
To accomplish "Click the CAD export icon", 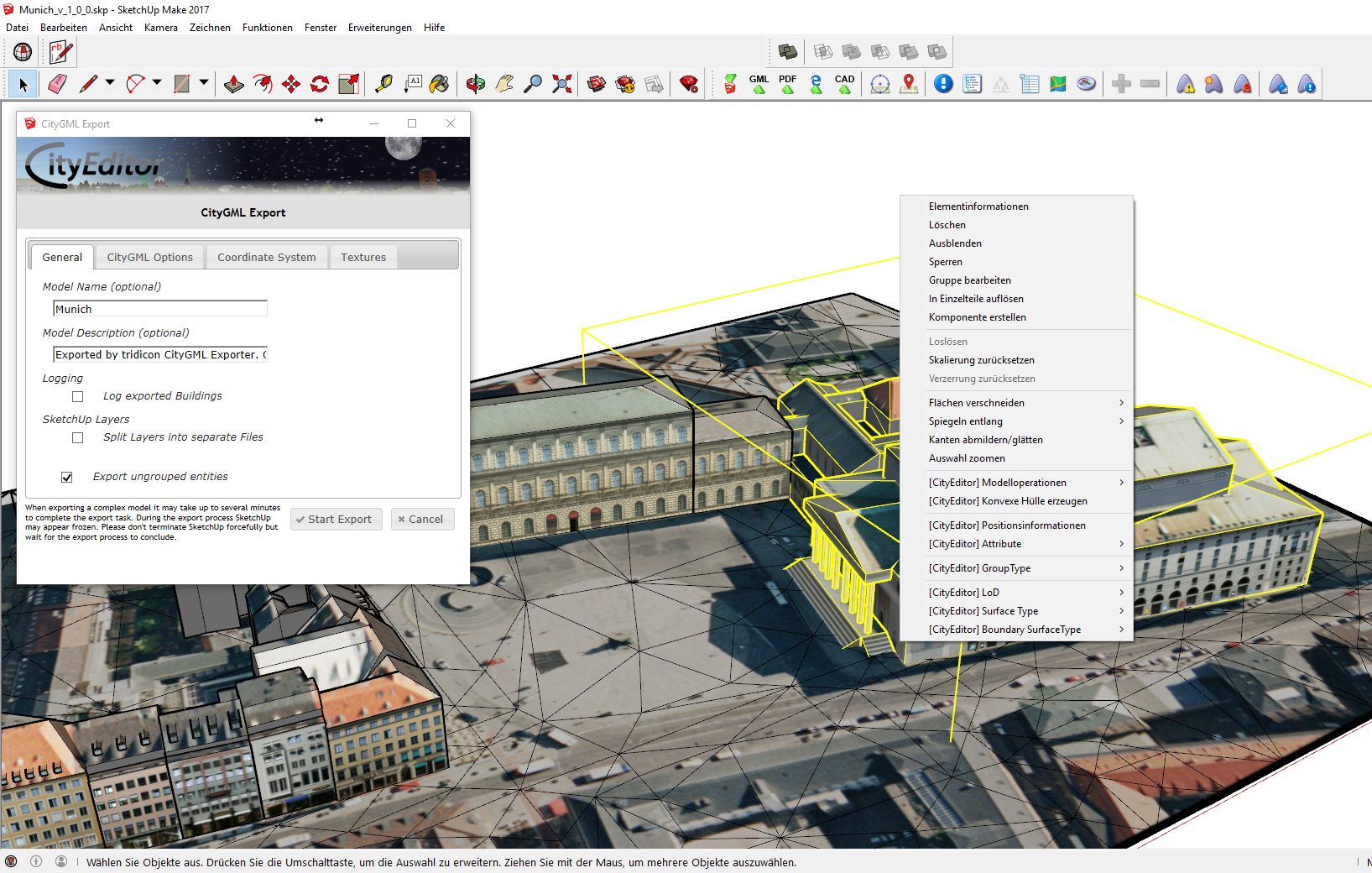I will click(x=845, y=84).
